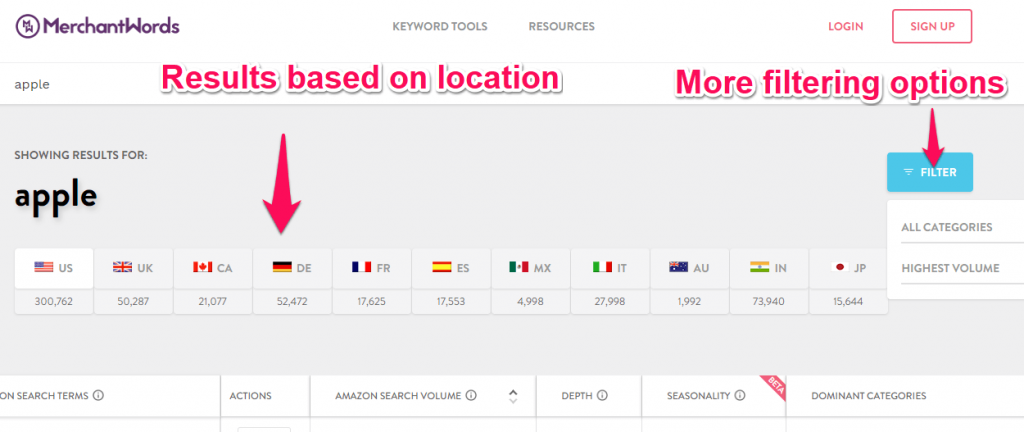
Task: Open the Highest Volume sort dropdown
Action: (950, 268)
